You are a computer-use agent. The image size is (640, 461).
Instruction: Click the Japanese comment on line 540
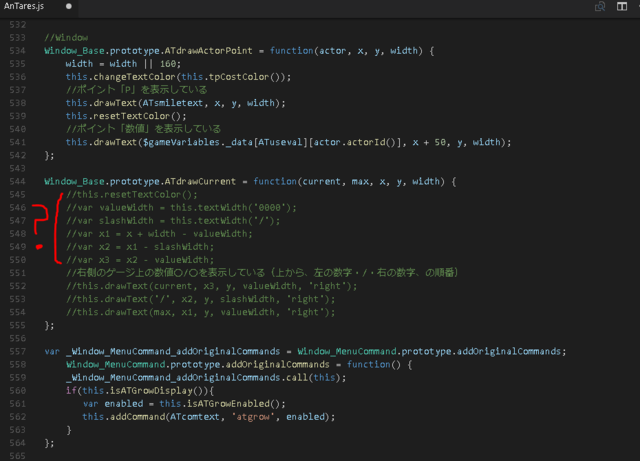[x=143, y=129]
